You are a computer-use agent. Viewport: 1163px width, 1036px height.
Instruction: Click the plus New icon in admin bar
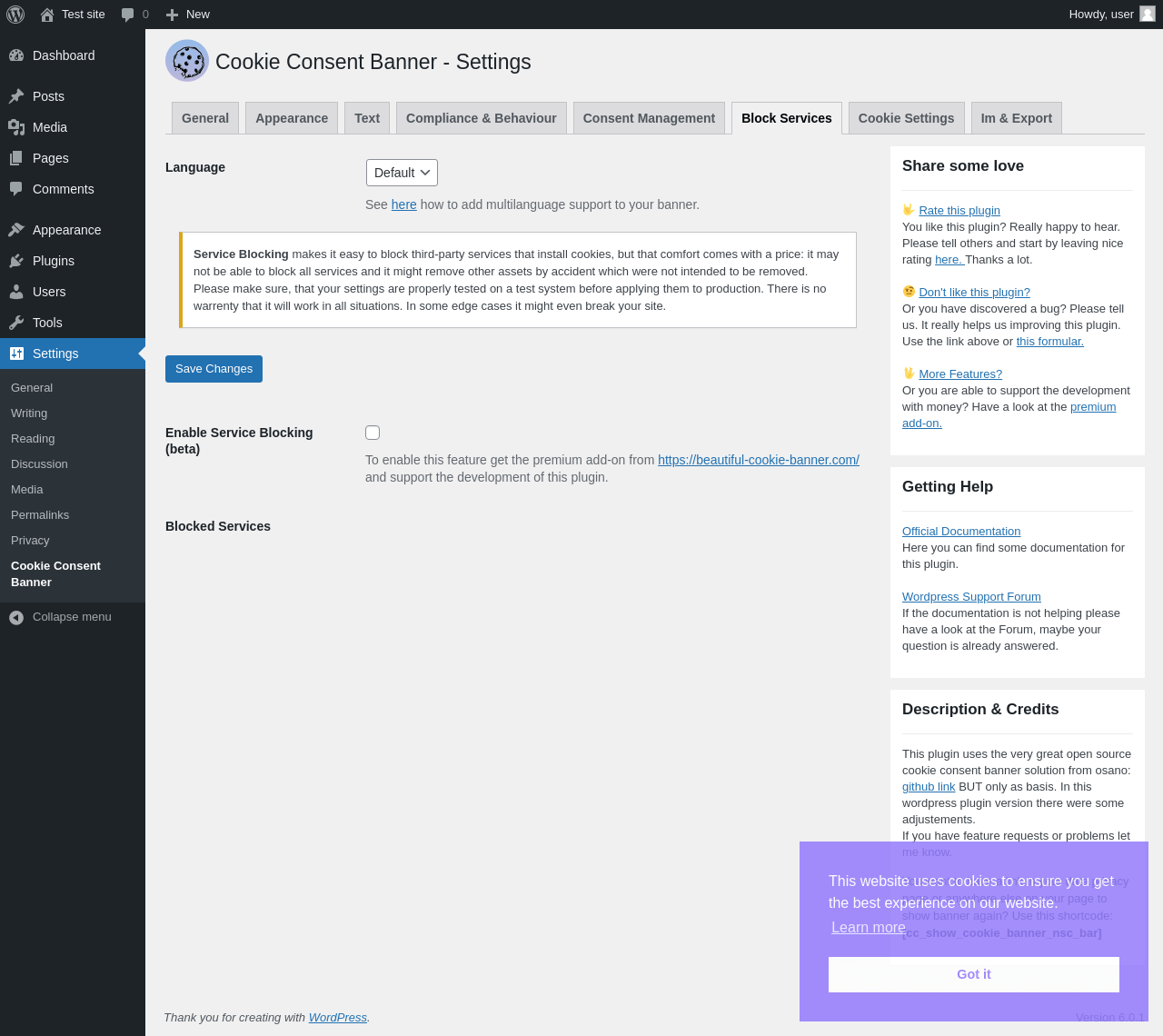pyautogui.click(x=172, y=15)
